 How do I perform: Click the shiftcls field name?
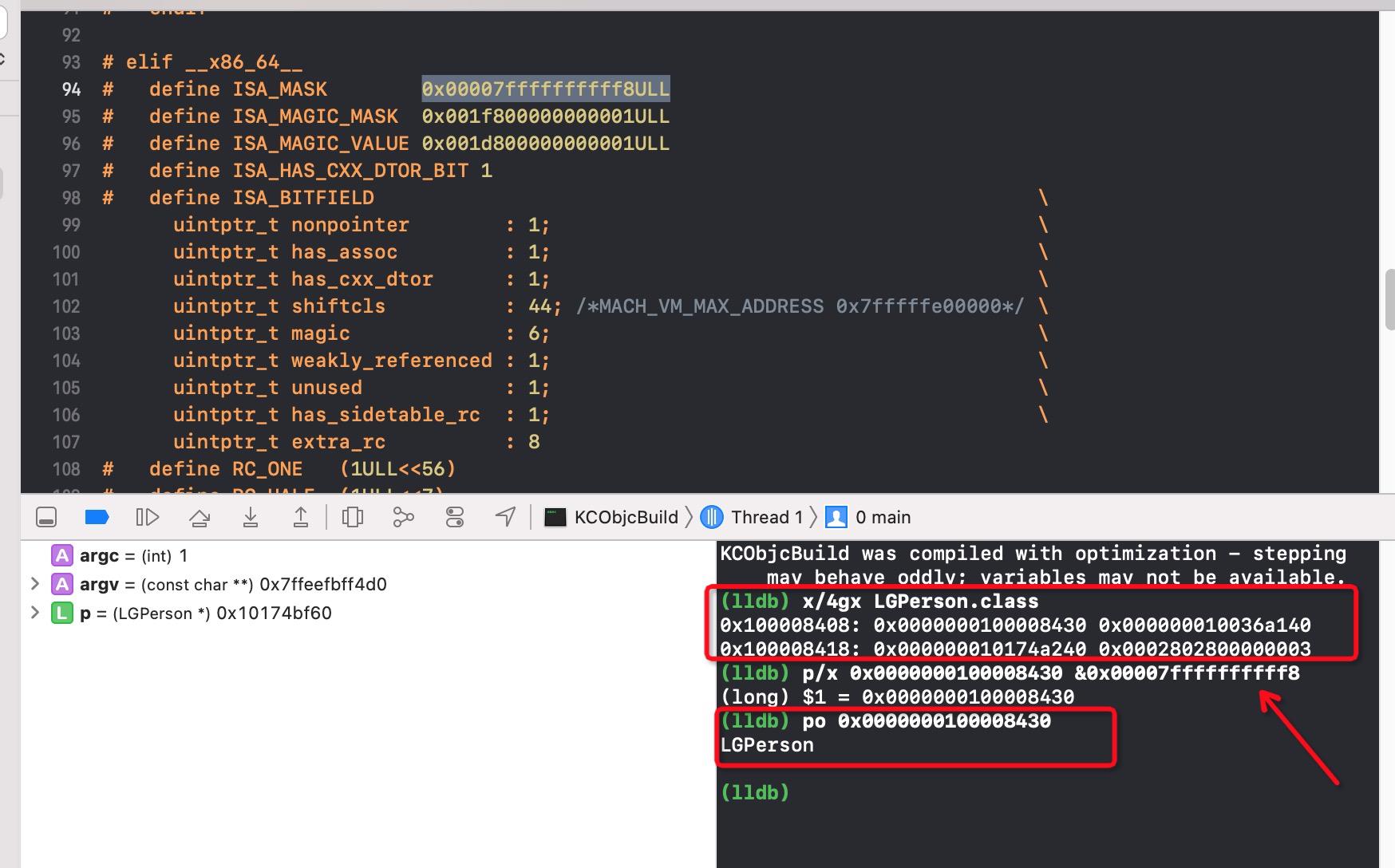[338, 306]
